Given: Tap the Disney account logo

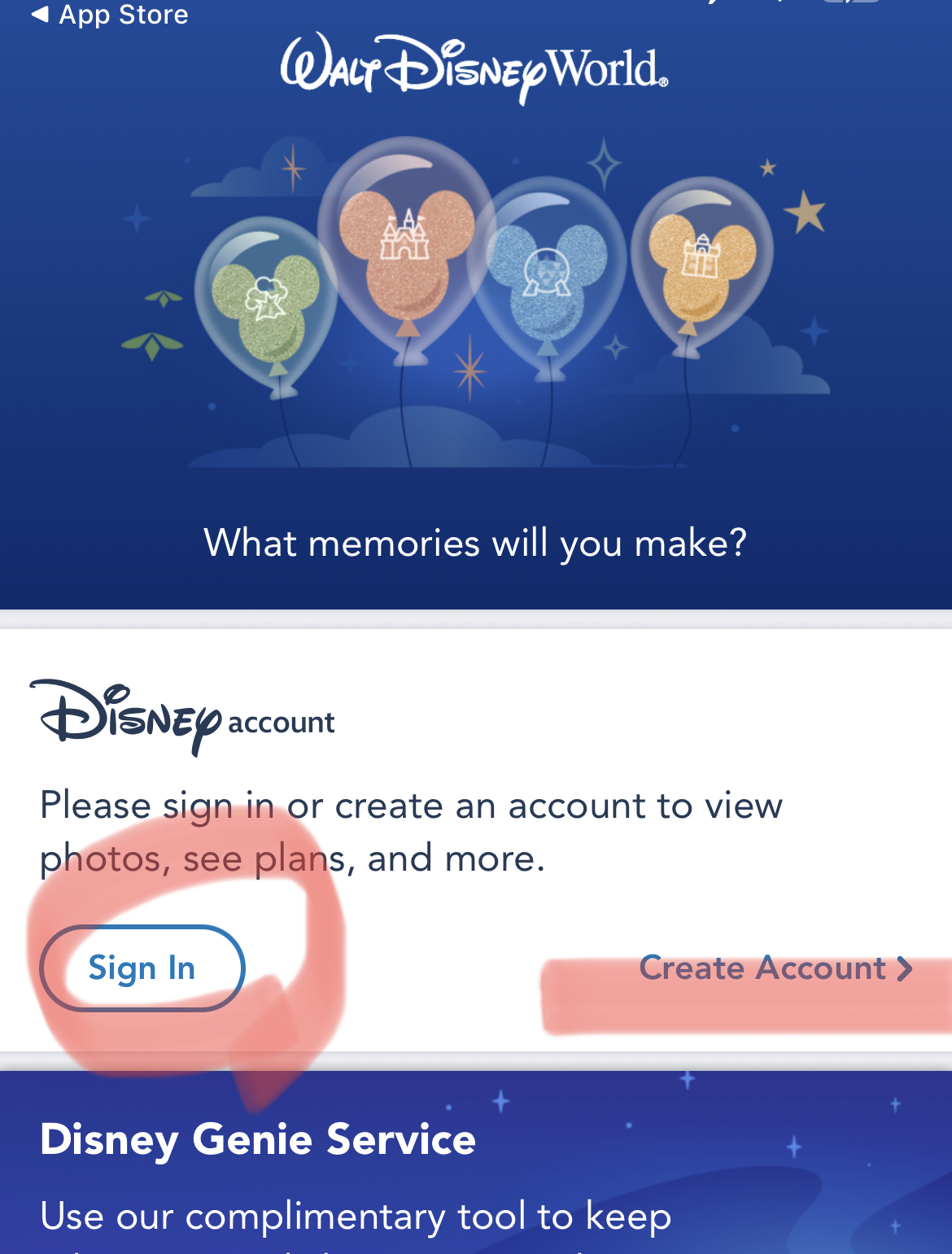Looking at the screenshot, I should point(182,717).
